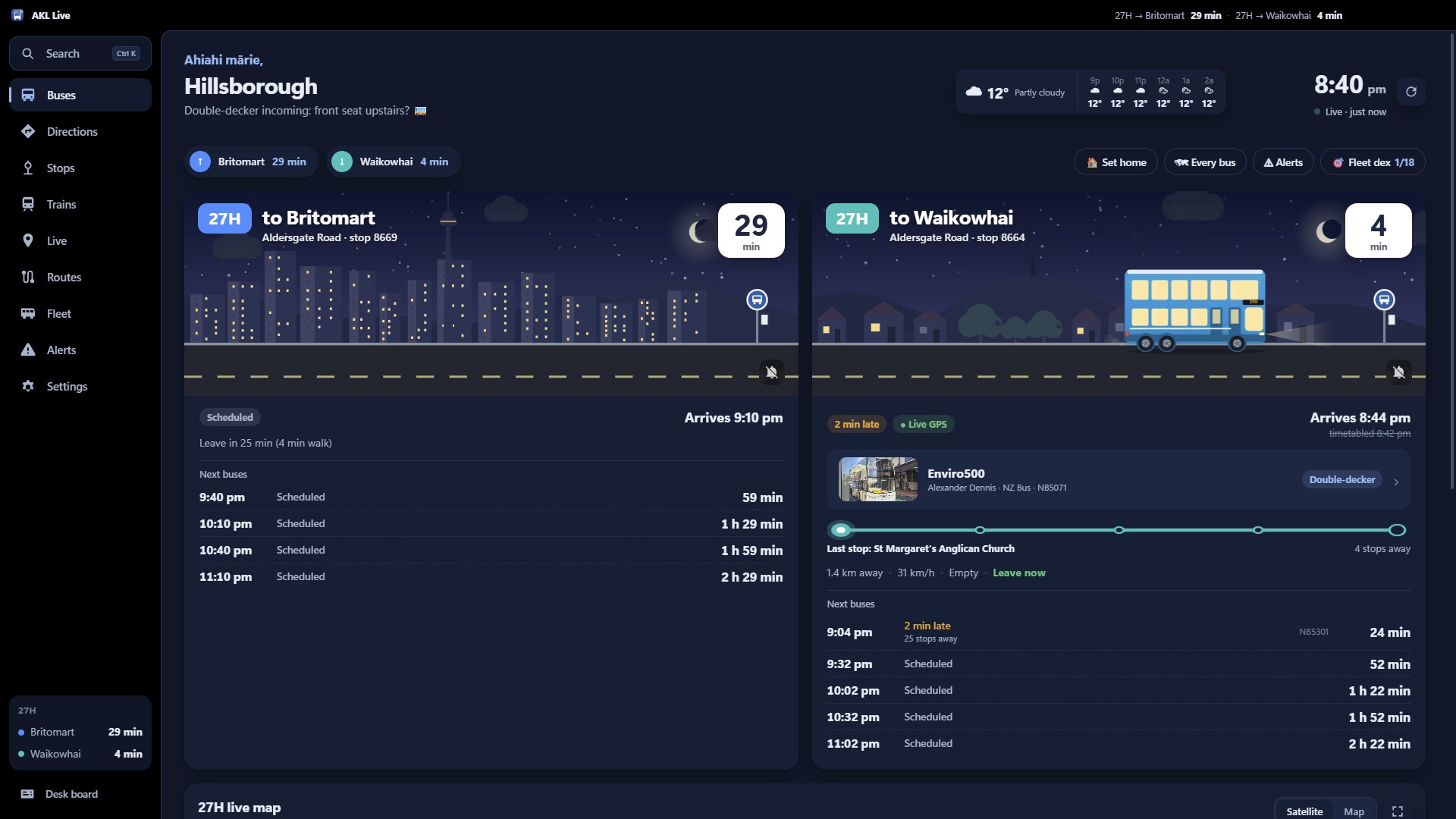This screenshot has width=1456, height=819.
Task: Expand the 27H live map to fullscreen
Action: (x=1398, y=811)
